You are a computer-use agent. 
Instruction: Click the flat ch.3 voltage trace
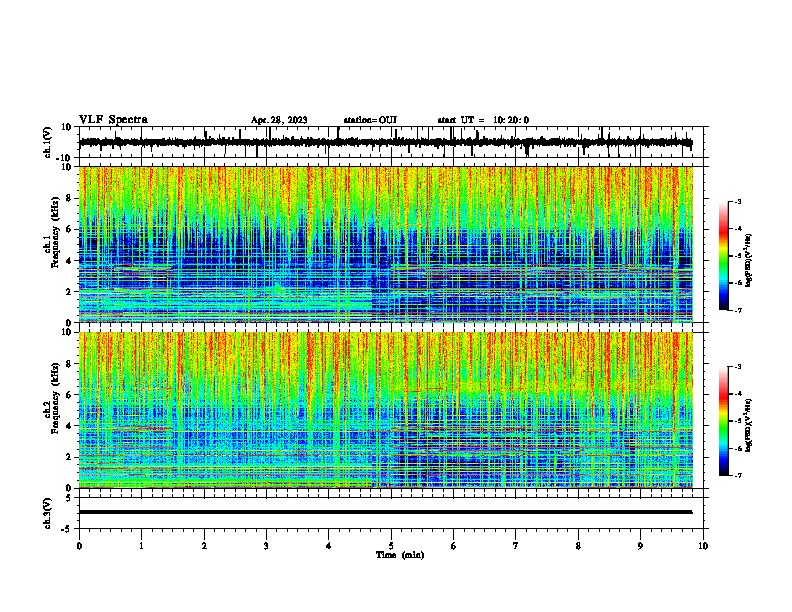(386, 512)
